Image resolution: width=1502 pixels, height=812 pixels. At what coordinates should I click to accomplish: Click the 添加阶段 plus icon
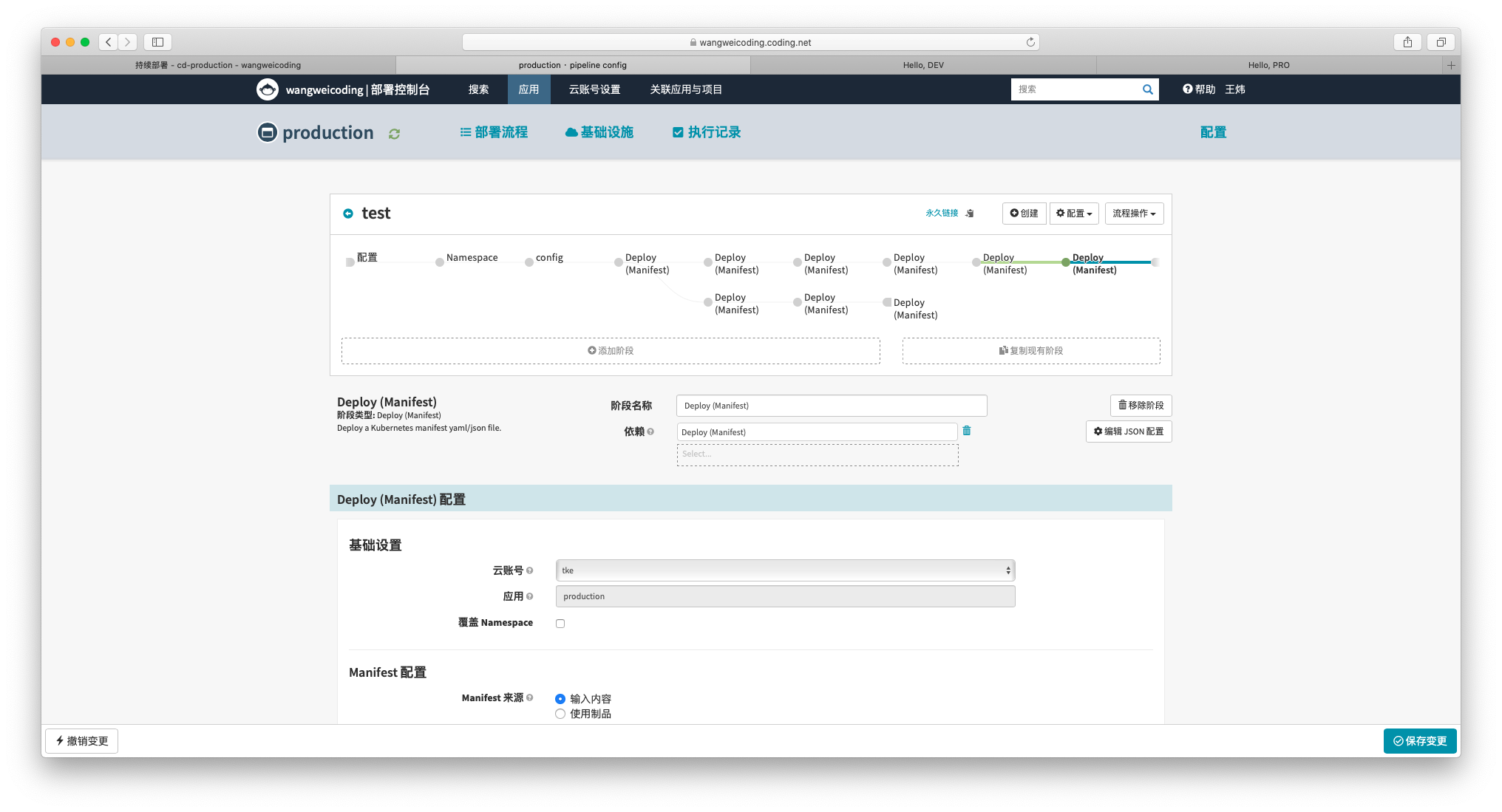pos(592,350)
